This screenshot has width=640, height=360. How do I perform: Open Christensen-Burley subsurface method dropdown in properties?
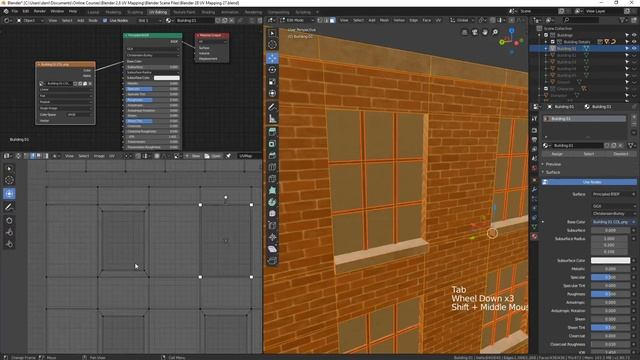(x=614, y=213)
